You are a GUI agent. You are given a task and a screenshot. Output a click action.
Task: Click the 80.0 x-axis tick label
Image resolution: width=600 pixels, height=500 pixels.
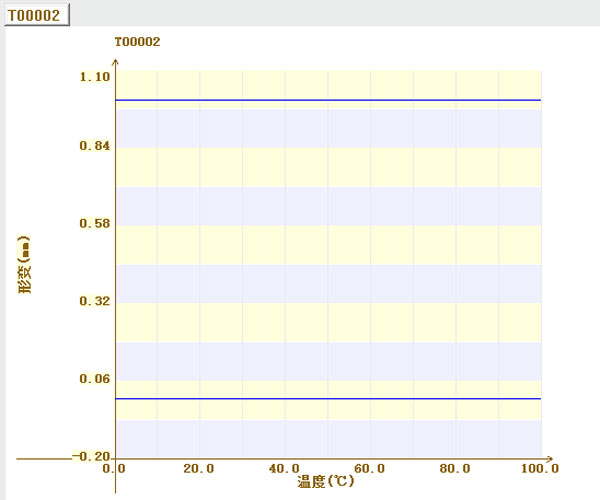coord(454,468)
